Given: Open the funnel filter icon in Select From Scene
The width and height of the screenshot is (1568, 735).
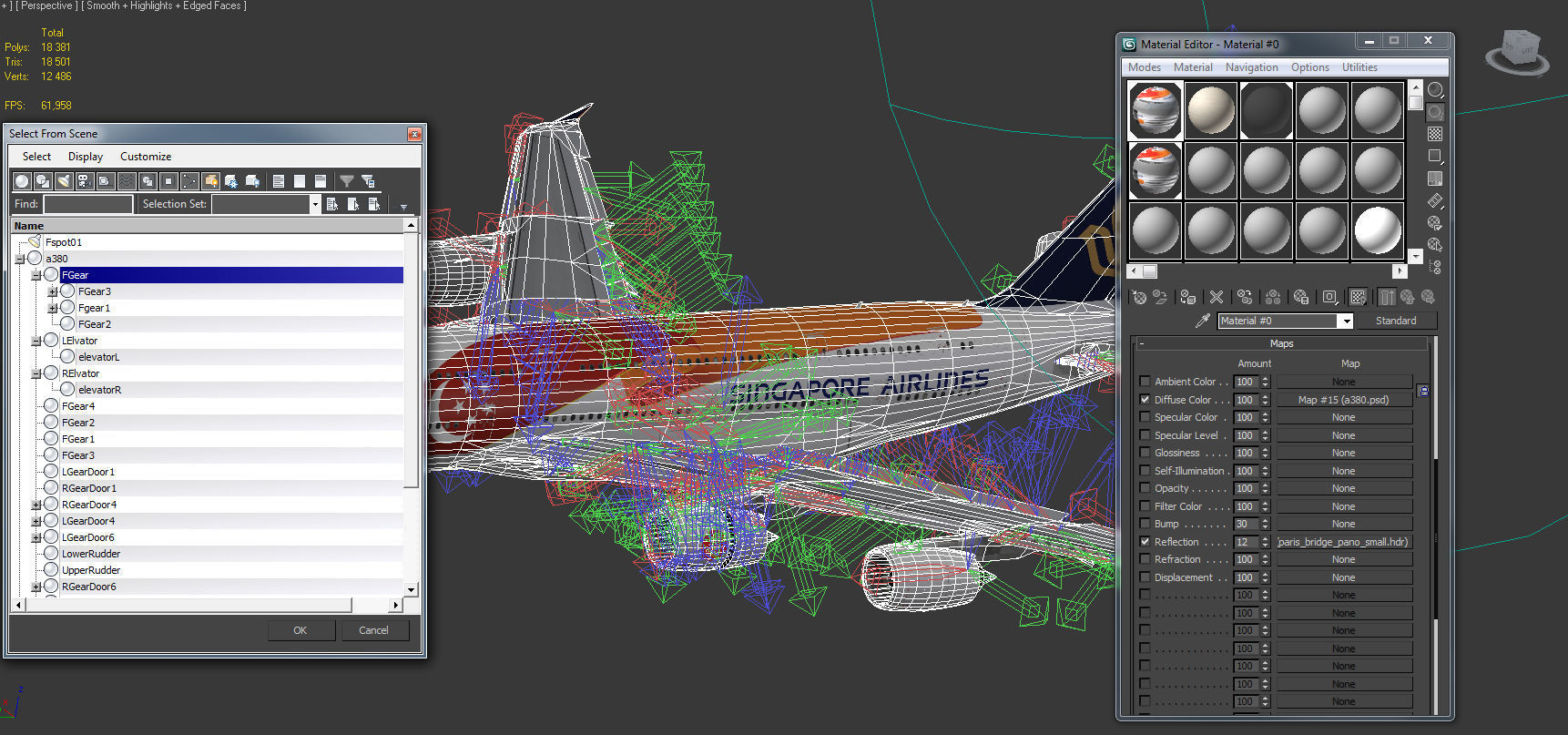Looking at the screenshot, I should [346, 180].
